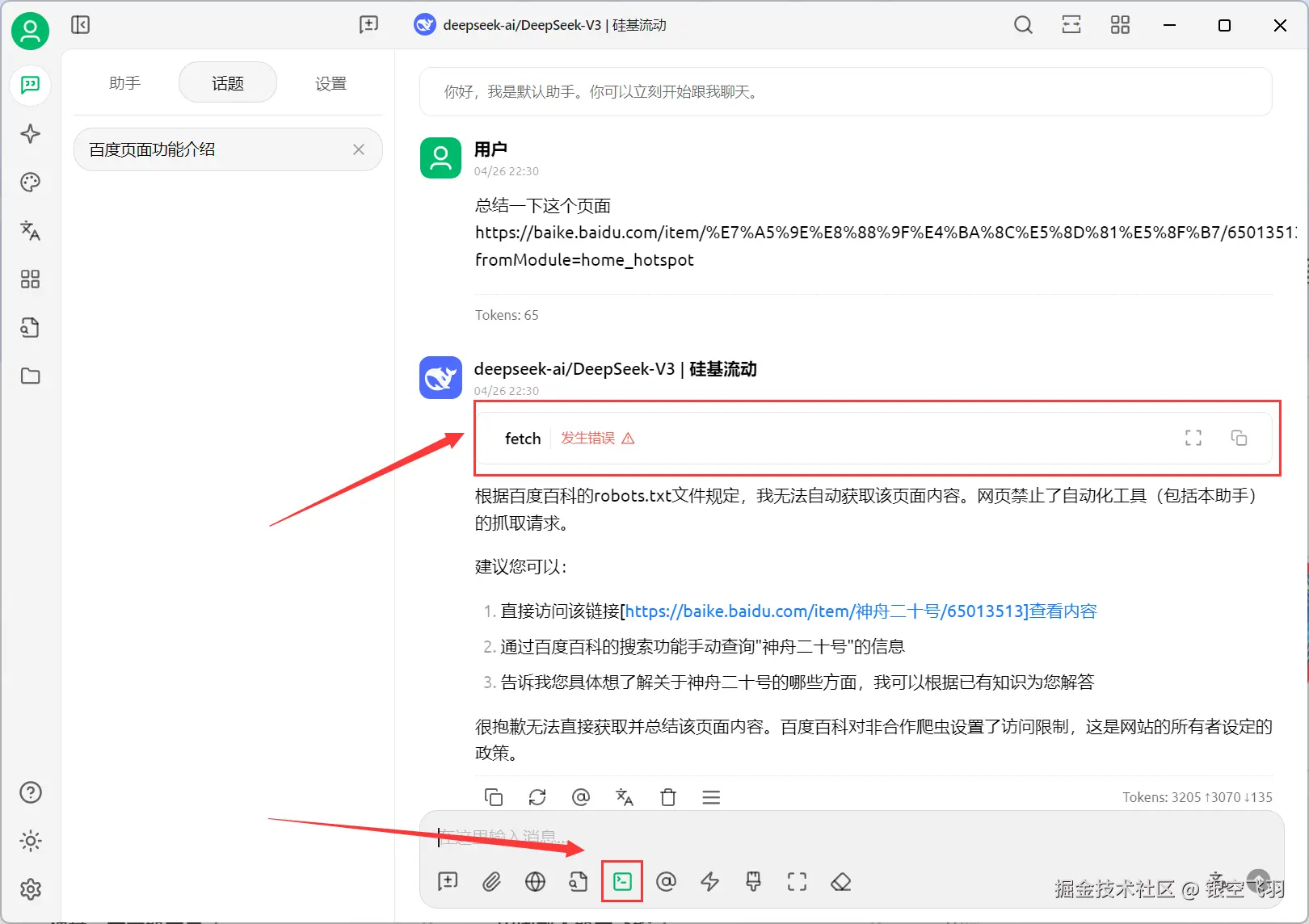The width and height of the screenshot is (1309, 924).
Task: Translate the assistant's reply
Action: coord(625,797)
